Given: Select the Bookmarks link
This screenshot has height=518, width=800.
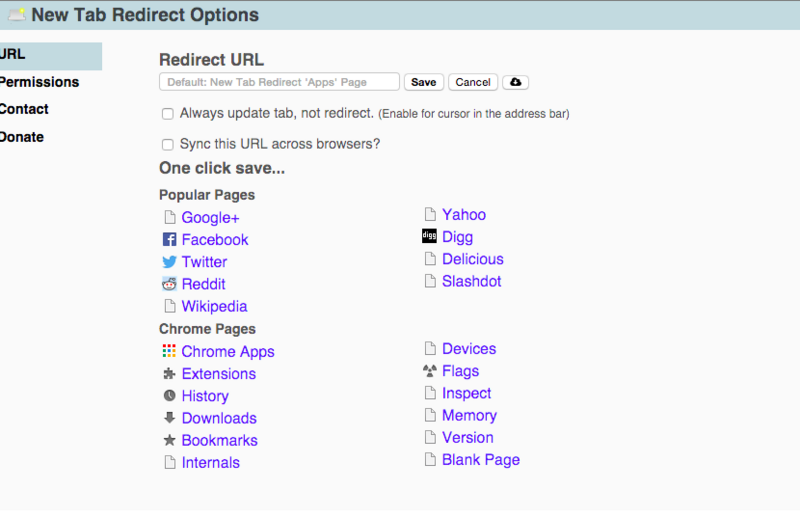Looking at the screenshot, I should (219, 440).
